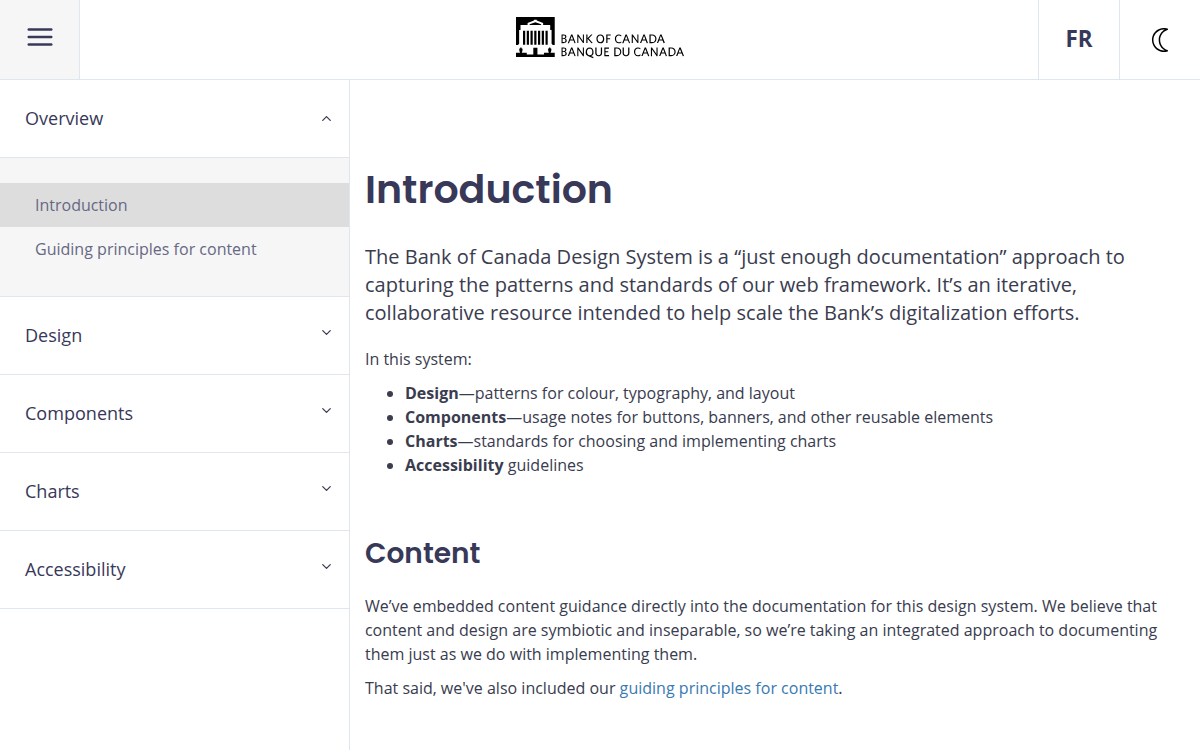Expand the Accessibility section chevron

pyautogui.click(x=326, y=567)
